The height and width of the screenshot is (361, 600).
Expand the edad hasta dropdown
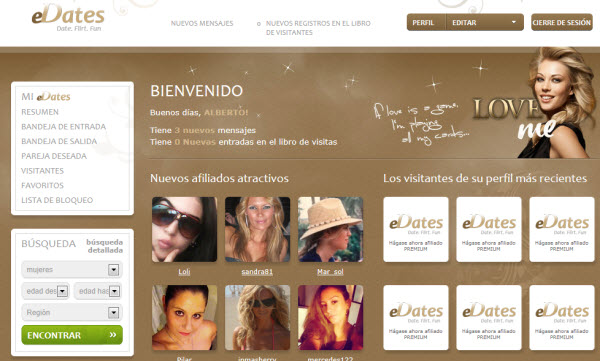pyautogui.click(x=98, y=291)
